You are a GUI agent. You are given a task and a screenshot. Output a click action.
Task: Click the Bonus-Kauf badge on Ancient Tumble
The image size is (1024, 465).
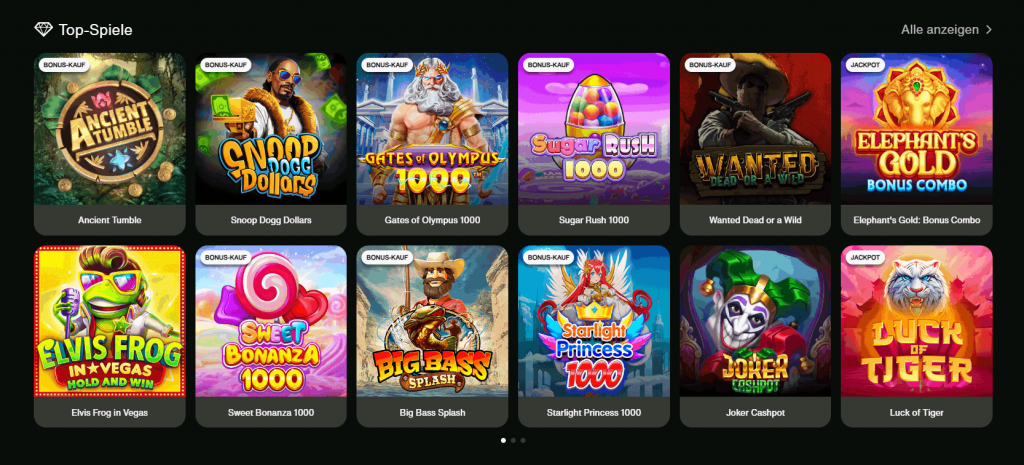click(63, 65)
